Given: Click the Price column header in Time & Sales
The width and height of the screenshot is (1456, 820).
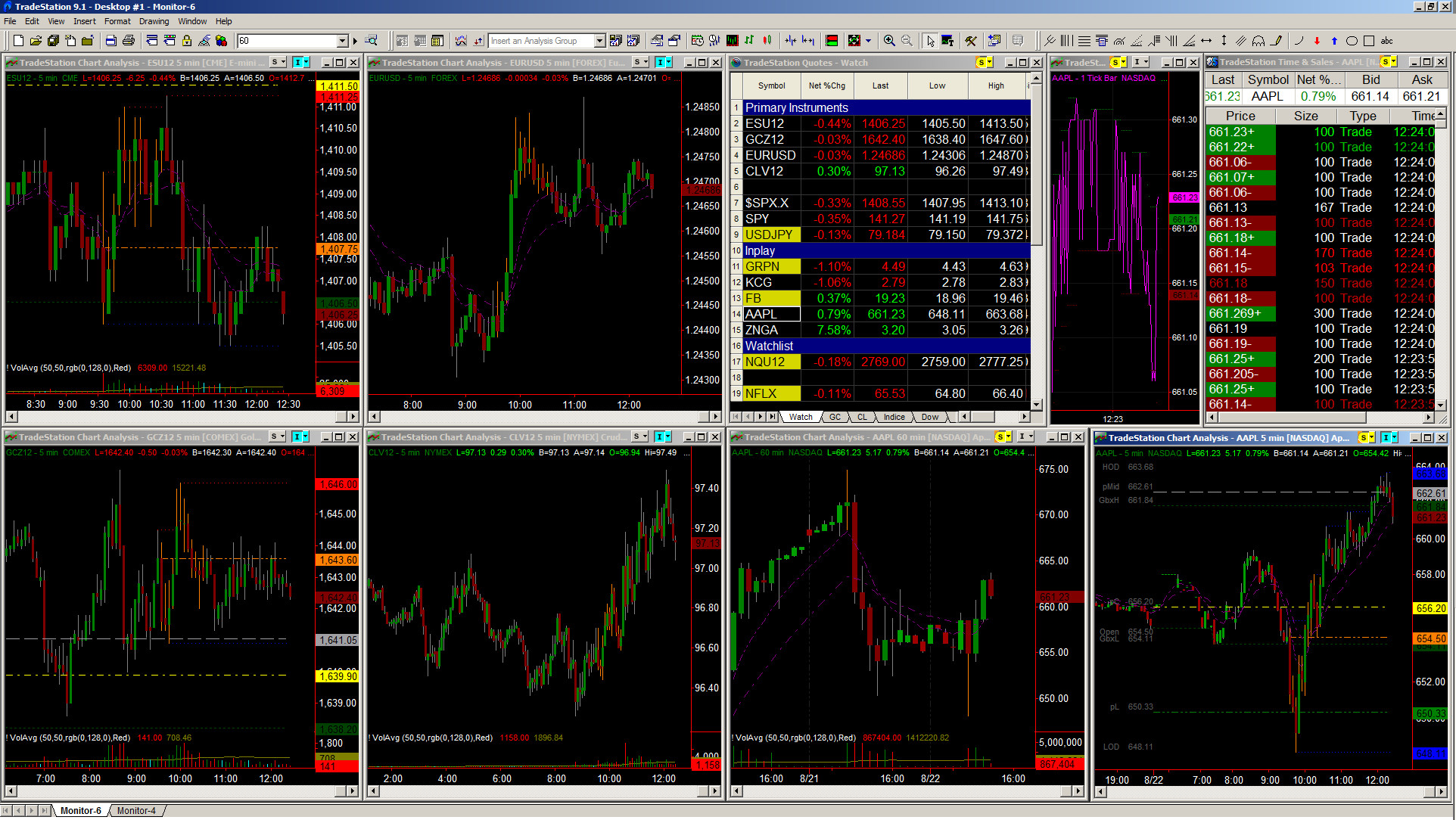Looking at the screenshot, I should coord(1240,116).
